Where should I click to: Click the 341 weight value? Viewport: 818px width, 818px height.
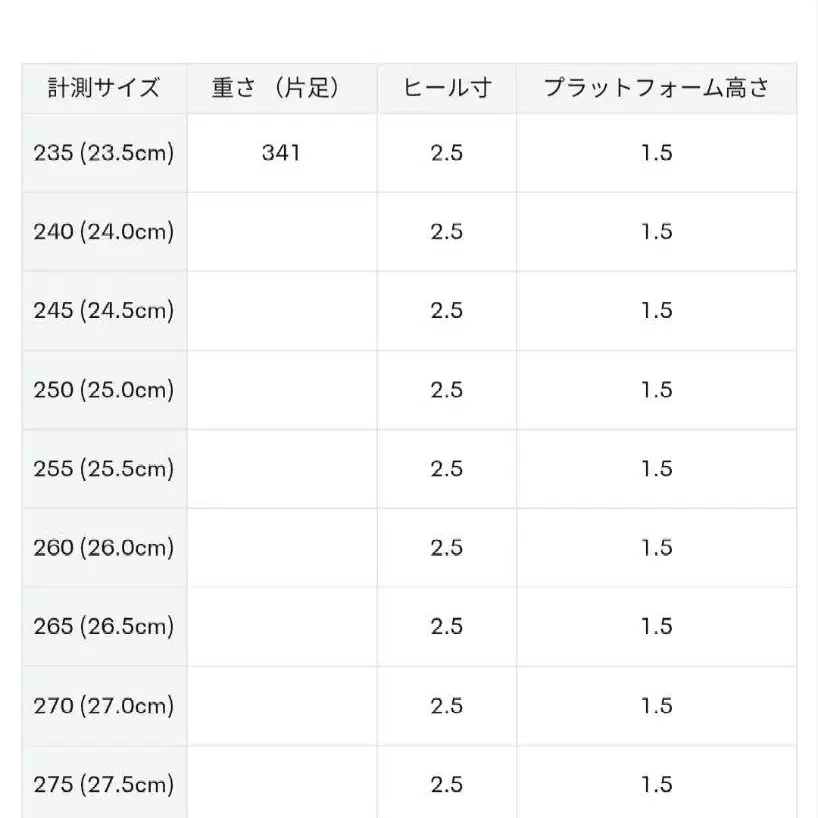281,152
